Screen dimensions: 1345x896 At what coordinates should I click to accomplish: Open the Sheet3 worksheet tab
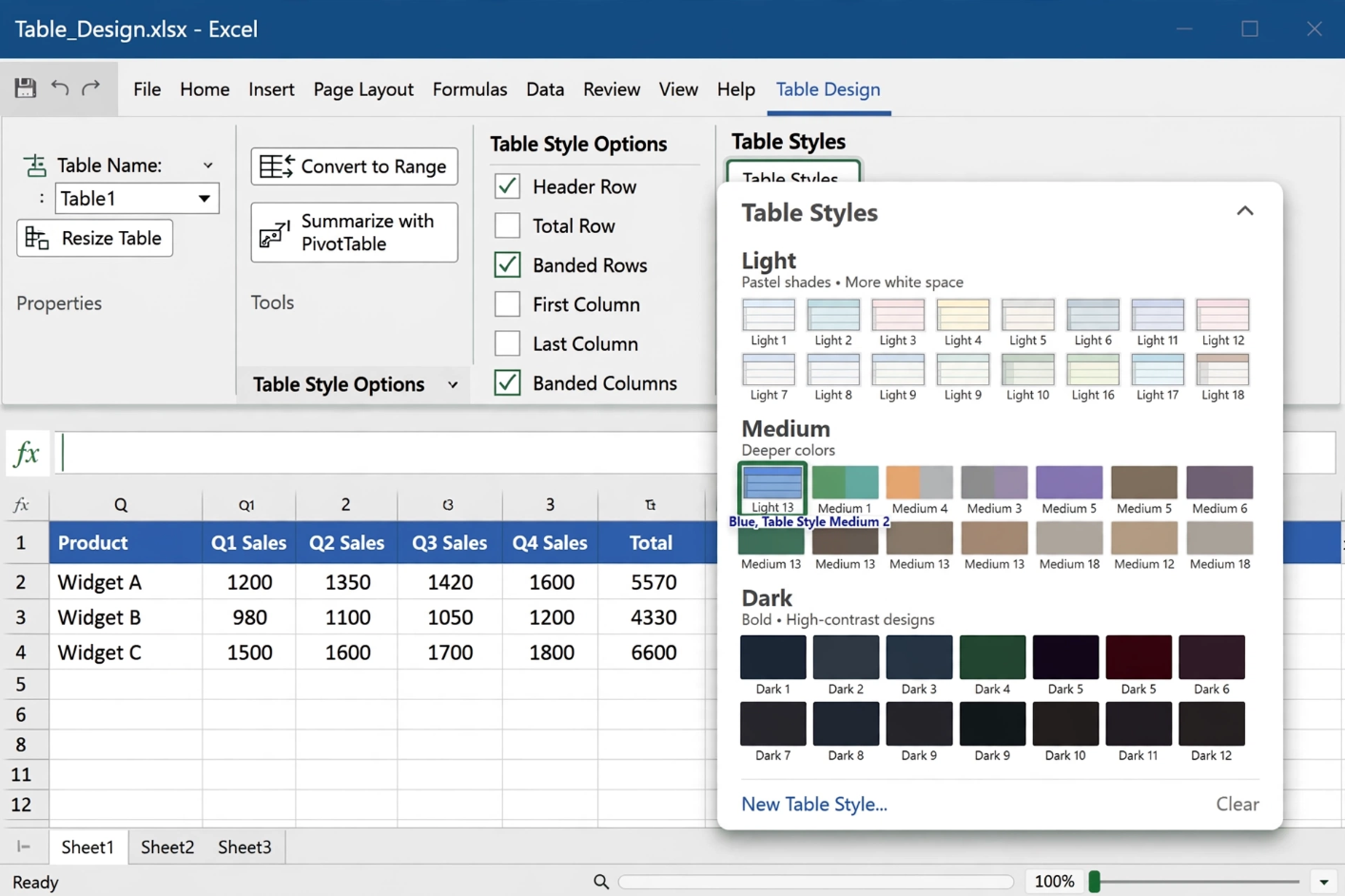point(244,847)
